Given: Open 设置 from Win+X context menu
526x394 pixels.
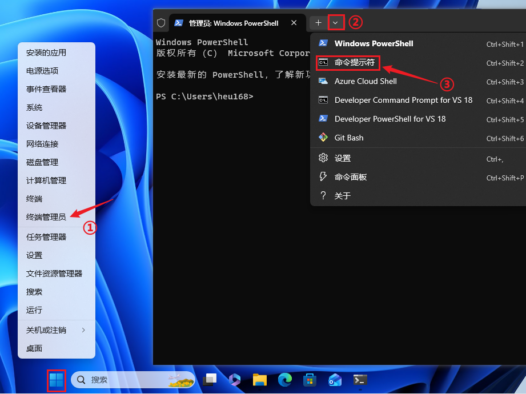Looking at the screenshot, I should (56, 256).
